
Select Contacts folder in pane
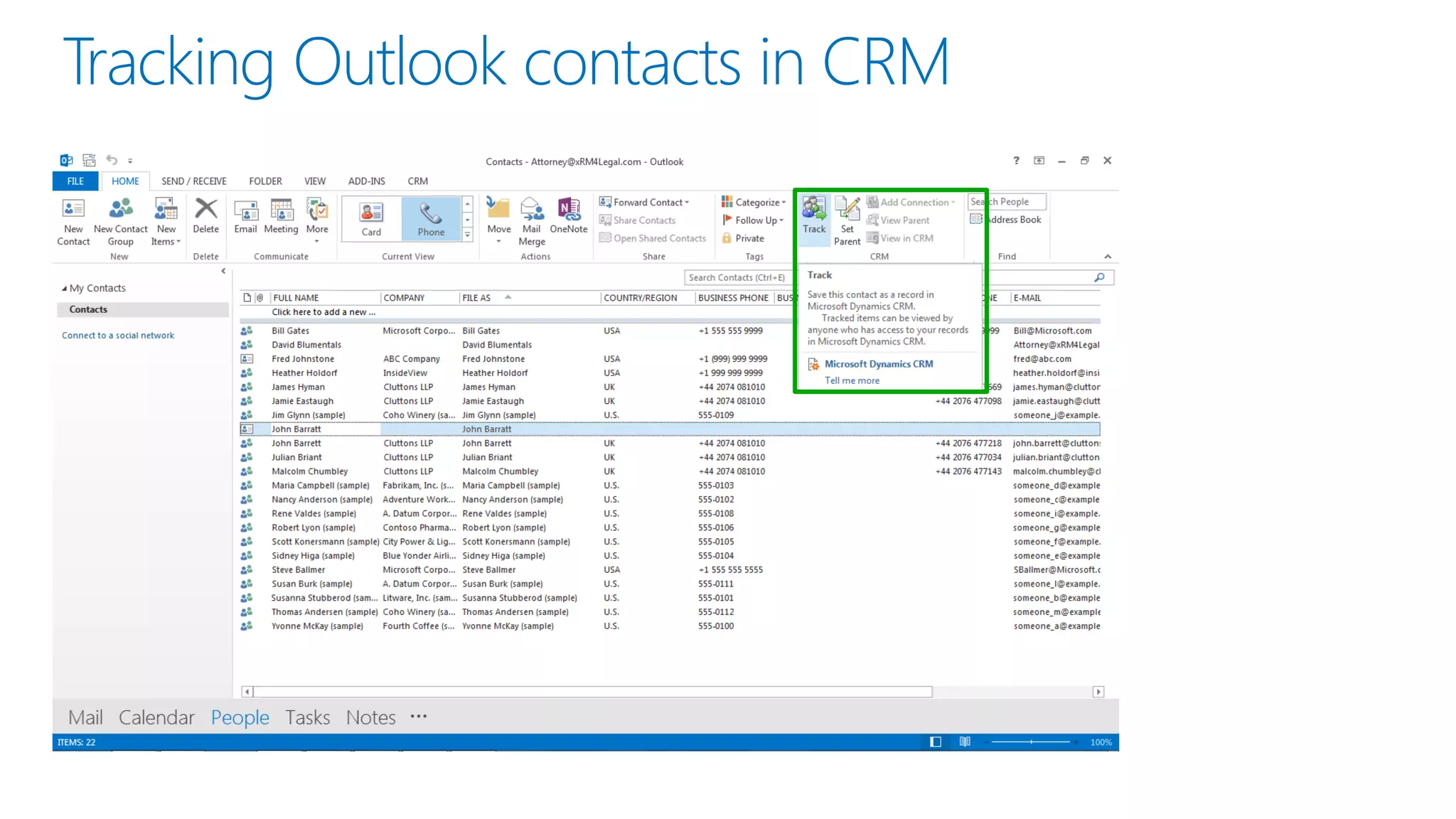[142, 310]
